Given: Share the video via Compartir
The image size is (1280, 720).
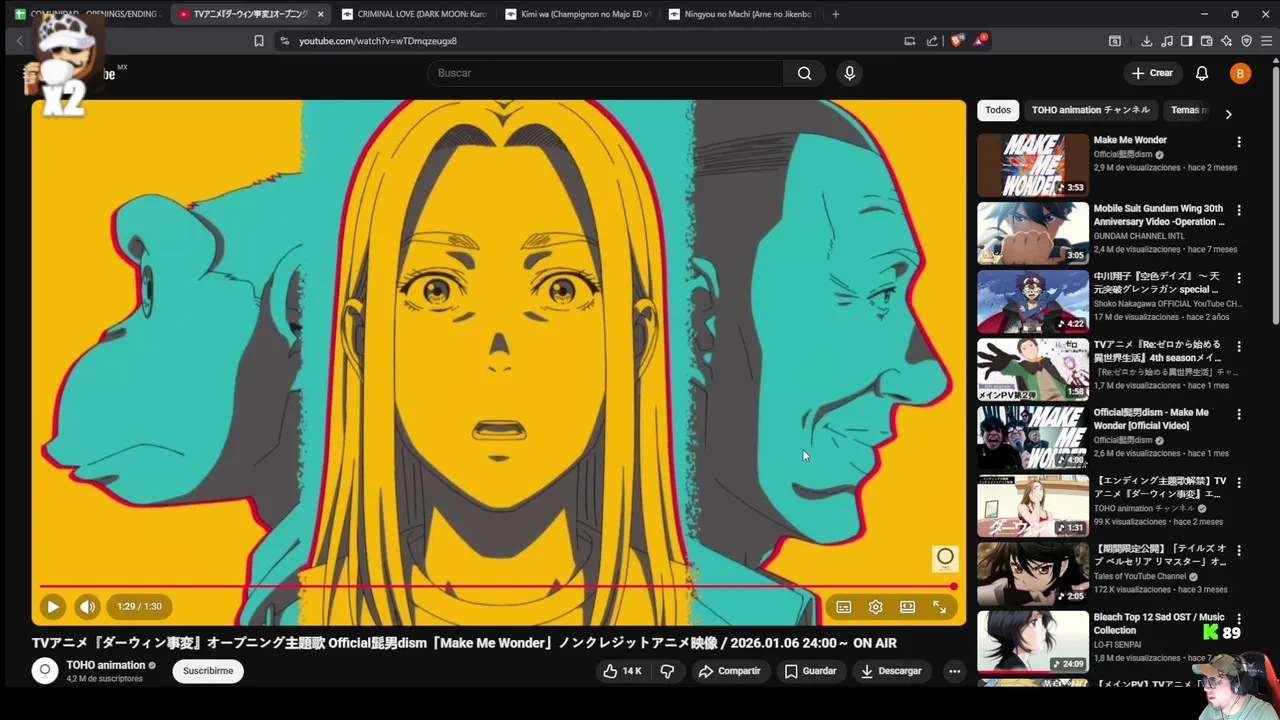Looking at the screenshot, I should (x=729, y=671).
